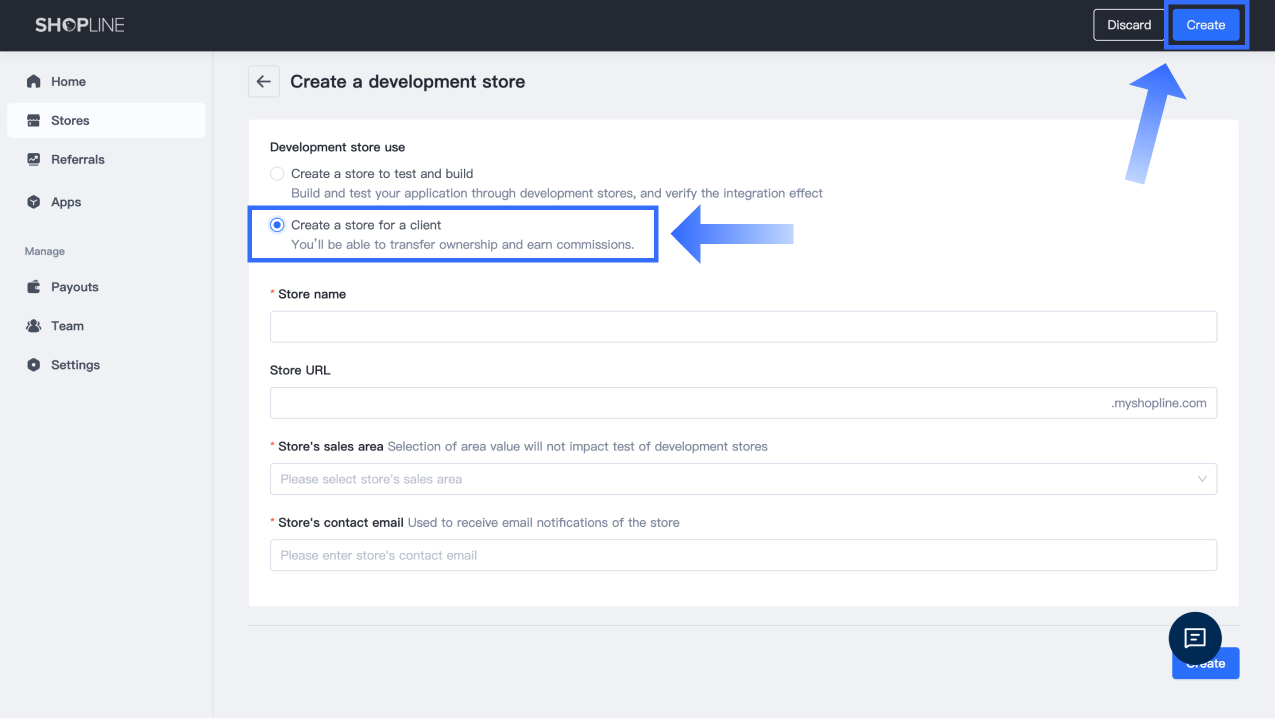
Task: Click the Payouts wallet icon
Action: [x=34, y=287]
